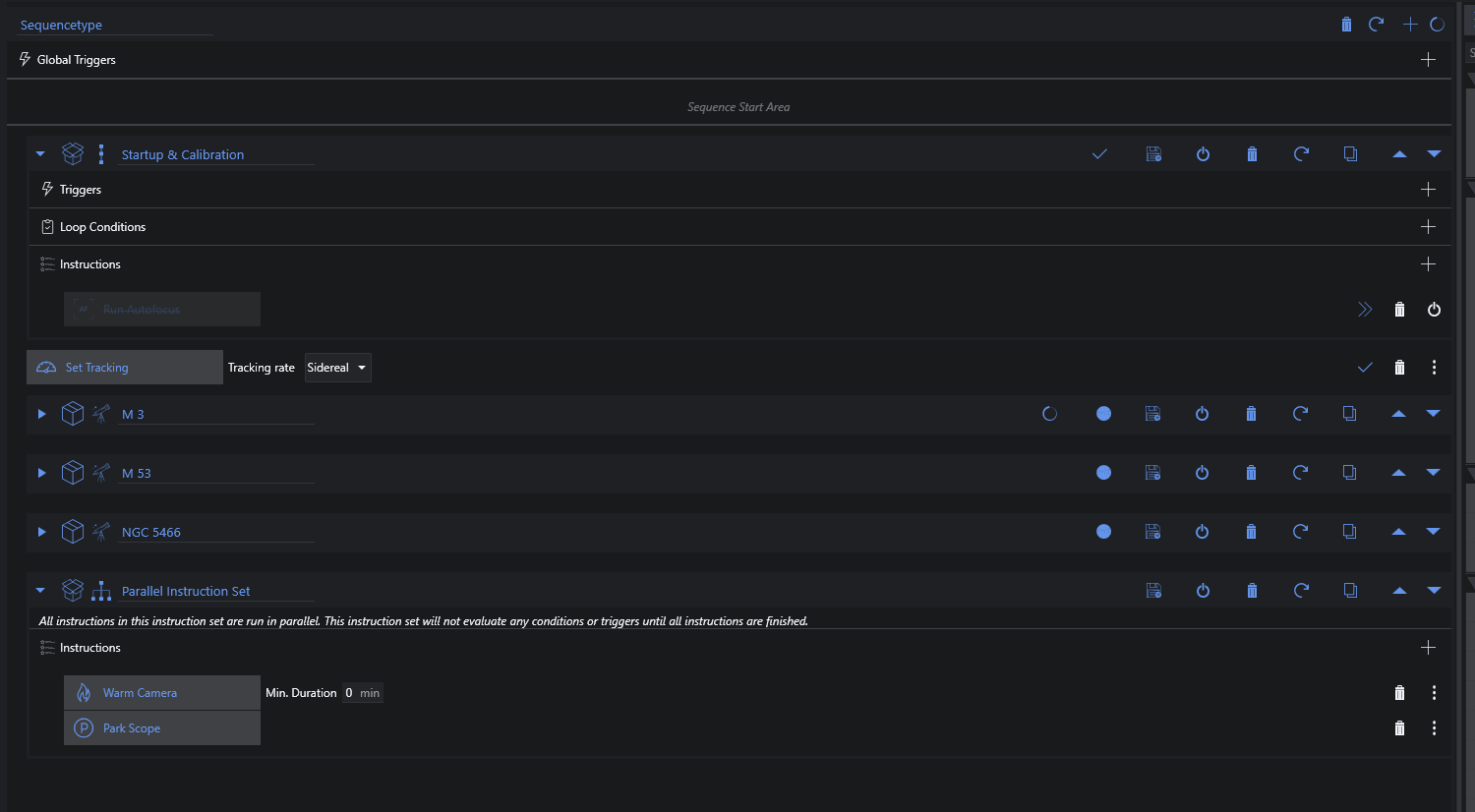Screen dimensions: 1475x812
Task: Open Set Tracking more options menu
Action: 1434,368
